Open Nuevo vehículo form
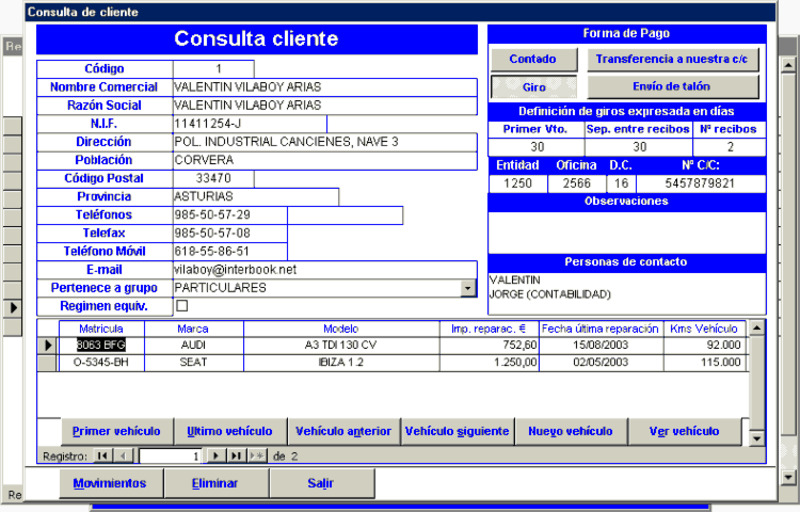 pyautogui.click(x=570, y=432)
